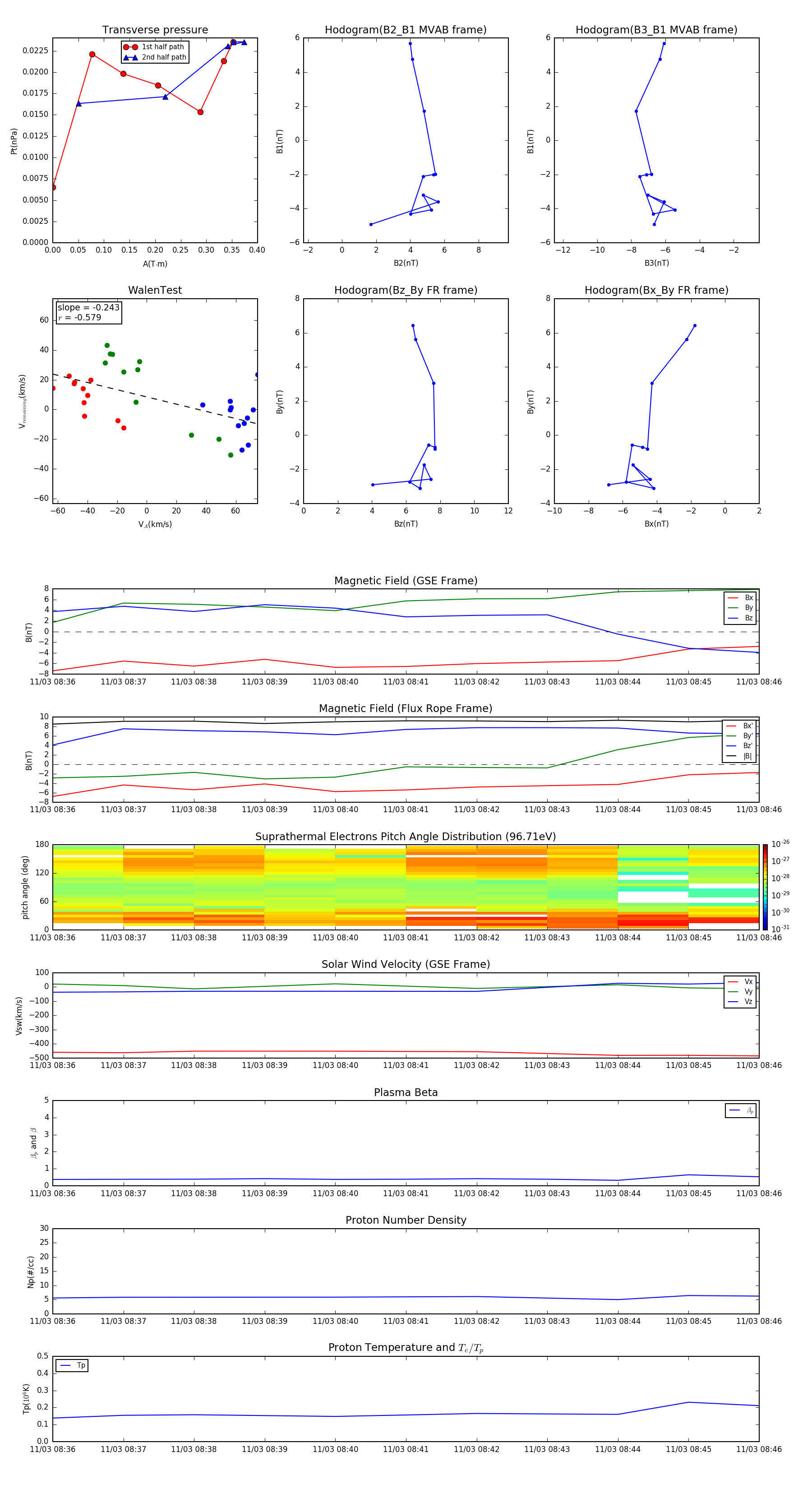Click the "Bz(nT)" x-axis label

pyautogui.click(x=406, y=524)
